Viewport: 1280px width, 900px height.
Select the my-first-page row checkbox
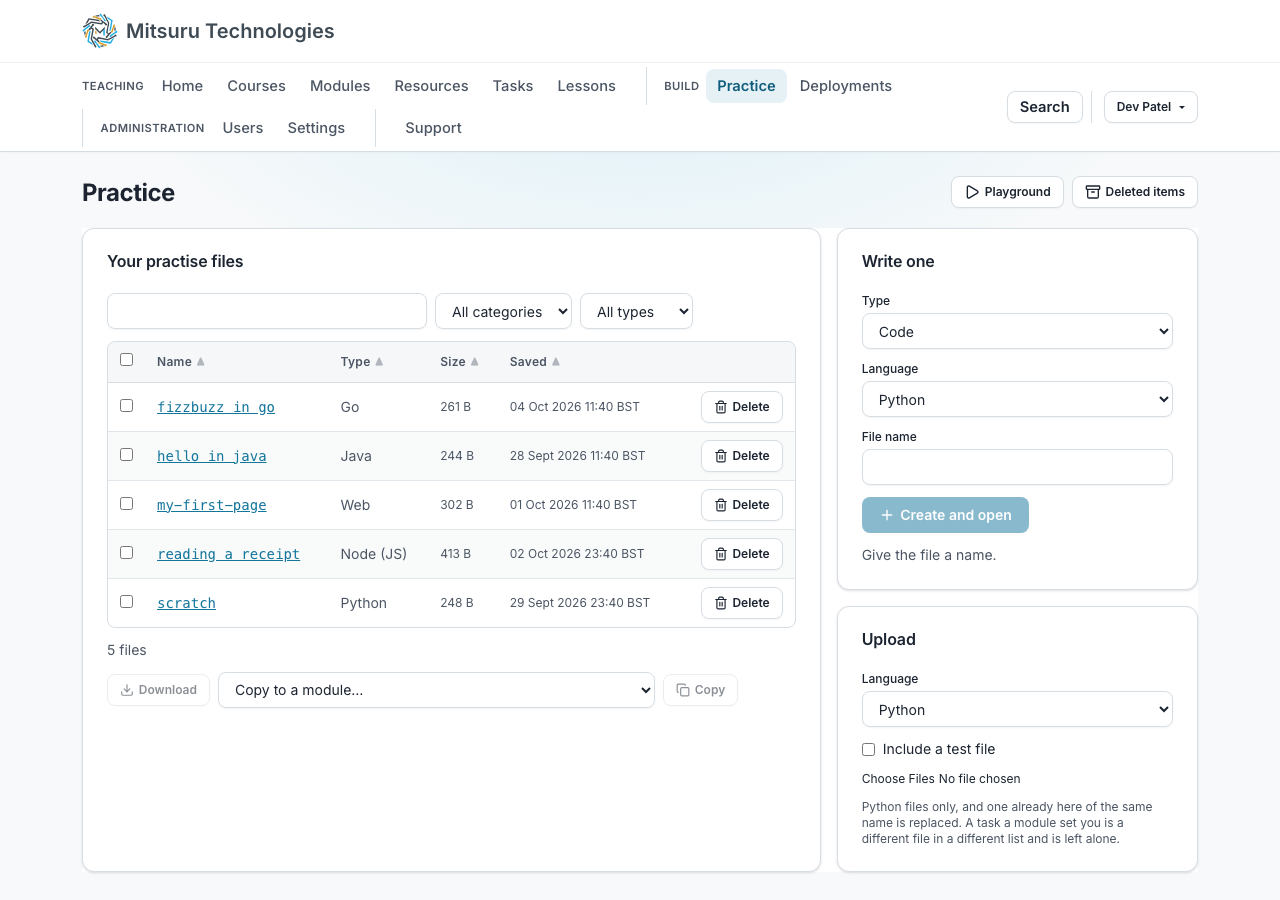126,504
